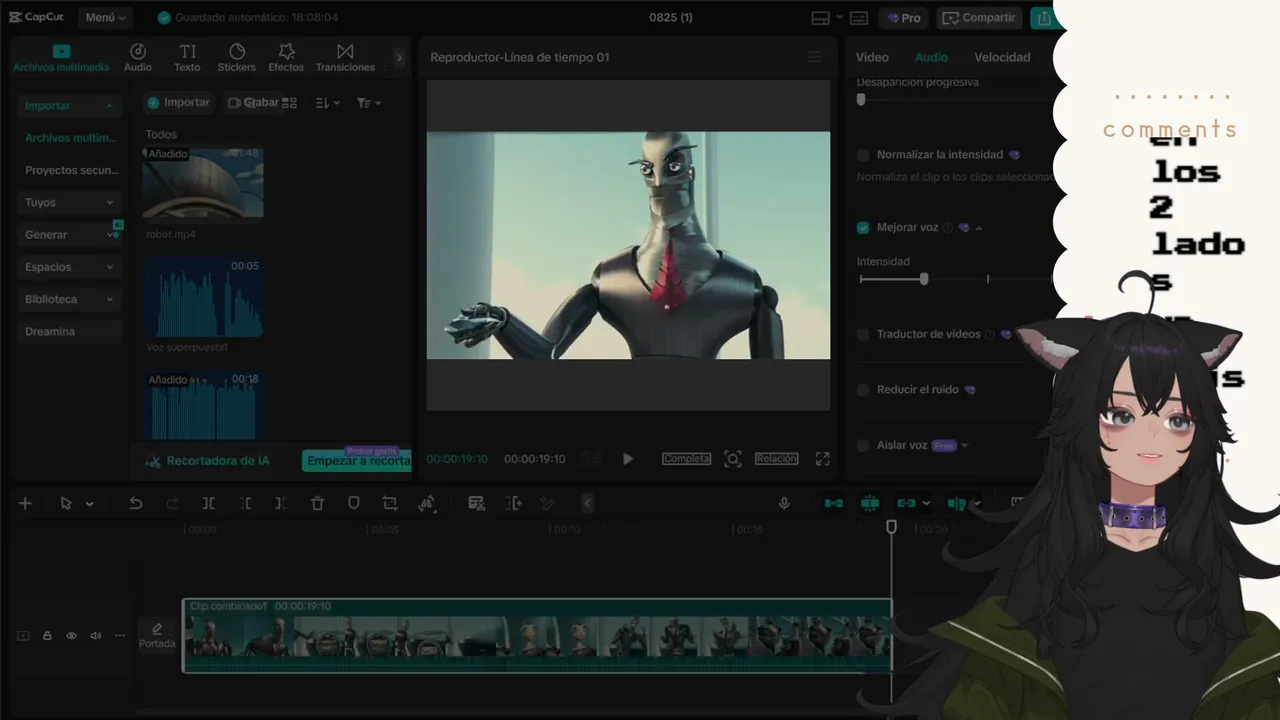Open the Transiciones tab
1280x720 pixels.
click(x=345, y=58)
